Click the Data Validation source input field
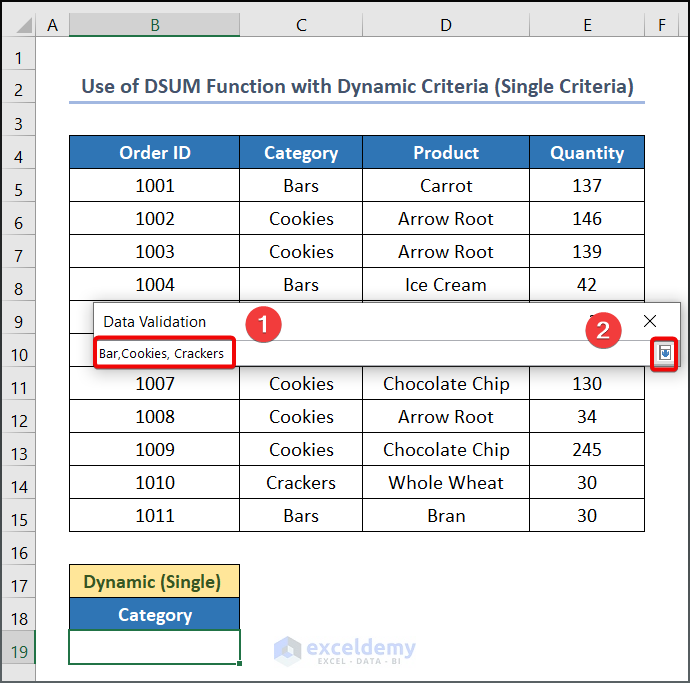Image resolution: width=690 pixels, height=683 pixels. pyautogui.click(x=372, y=353)
